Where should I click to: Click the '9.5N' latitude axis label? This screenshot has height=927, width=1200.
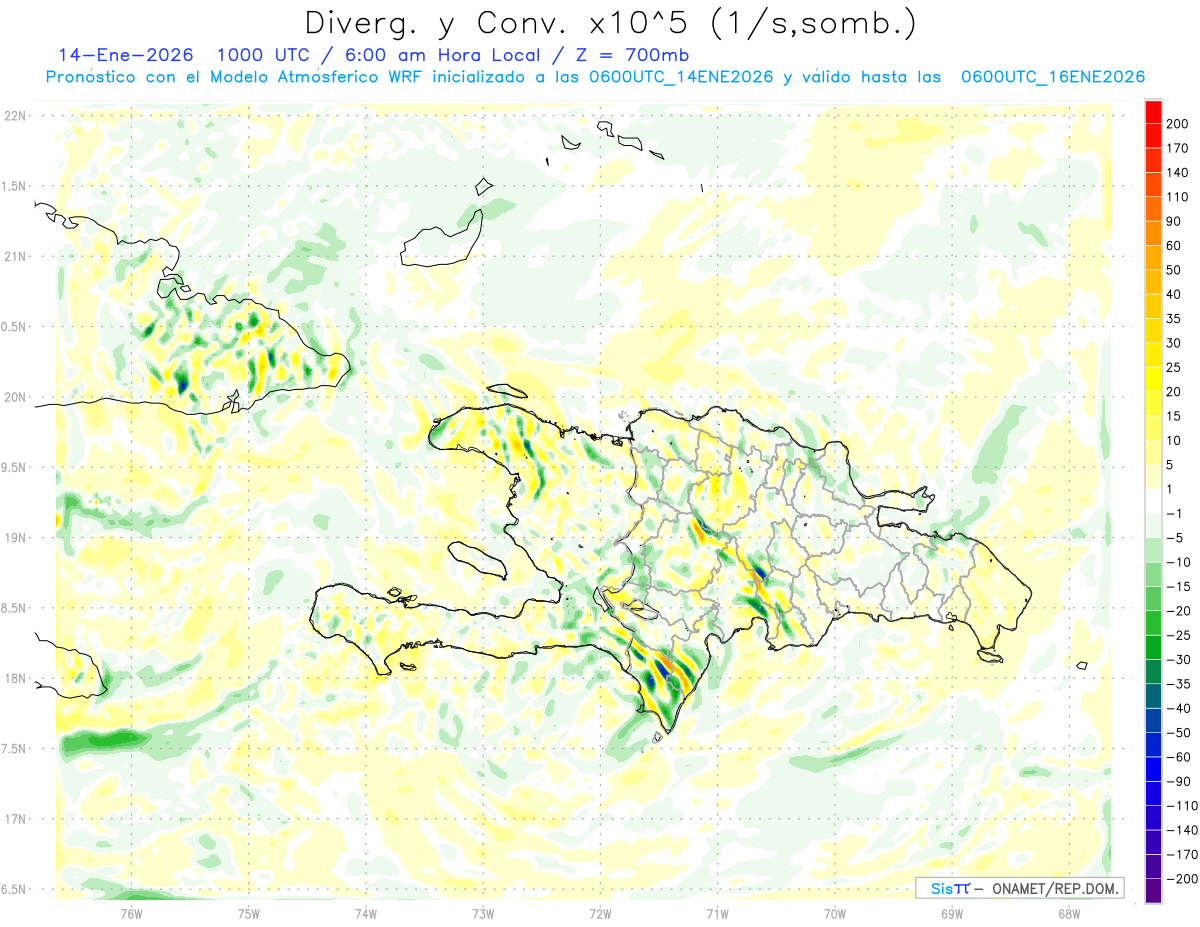coord(14,467)
